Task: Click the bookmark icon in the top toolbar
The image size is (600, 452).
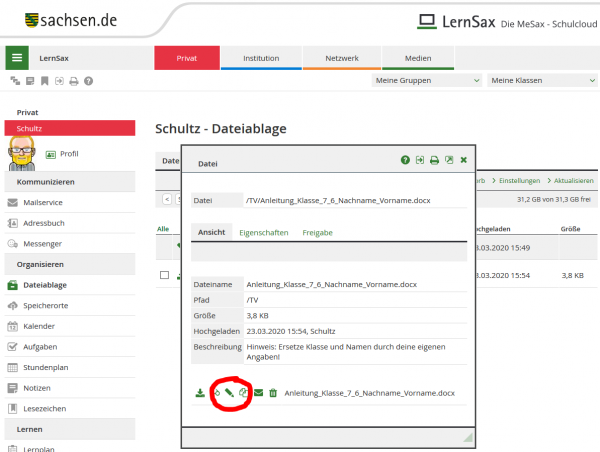Action: (x=45, y=81)
